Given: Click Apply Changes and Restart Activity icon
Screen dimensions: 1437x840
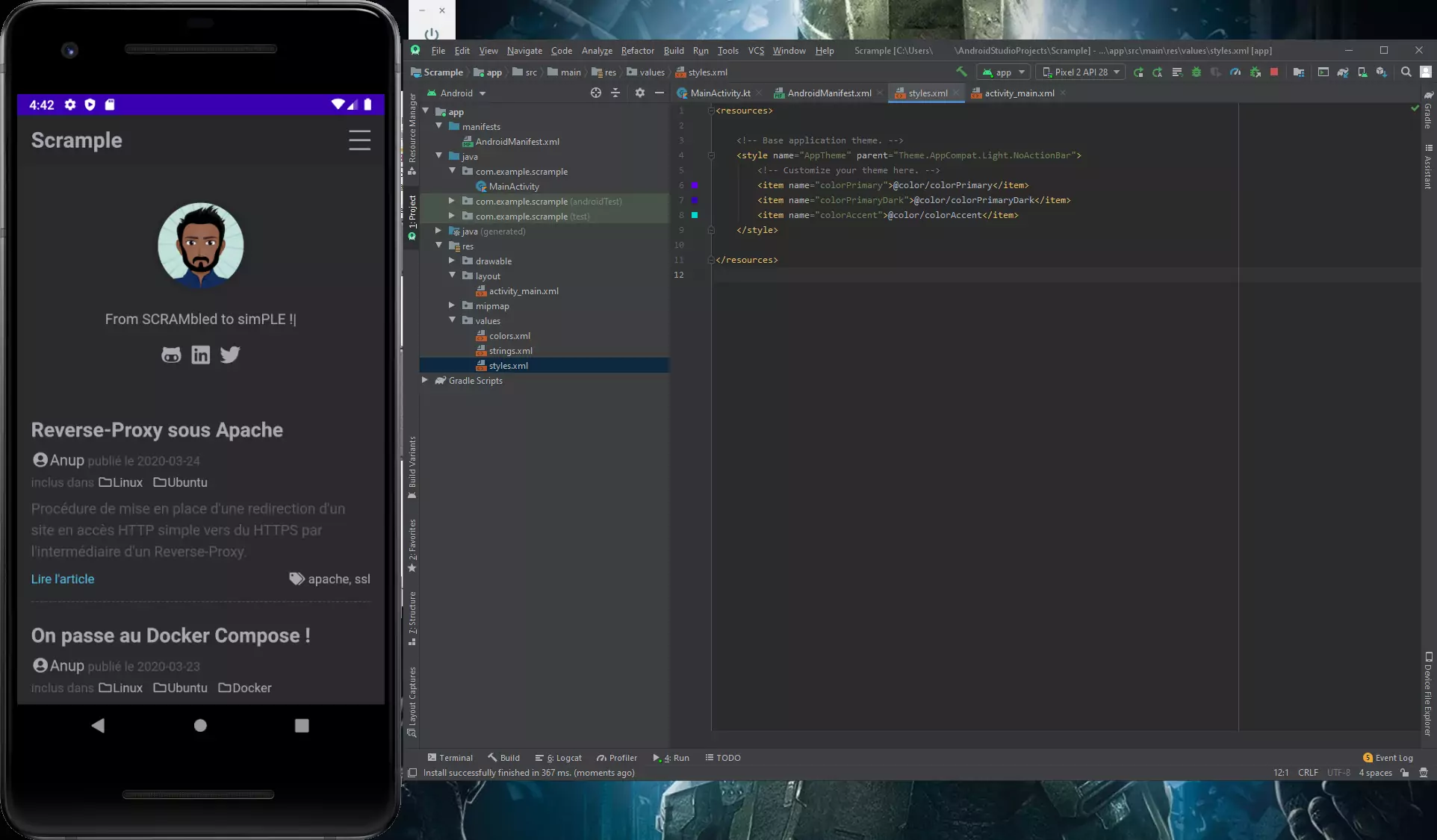Looking at the screenshot, I should [1158, 72].
